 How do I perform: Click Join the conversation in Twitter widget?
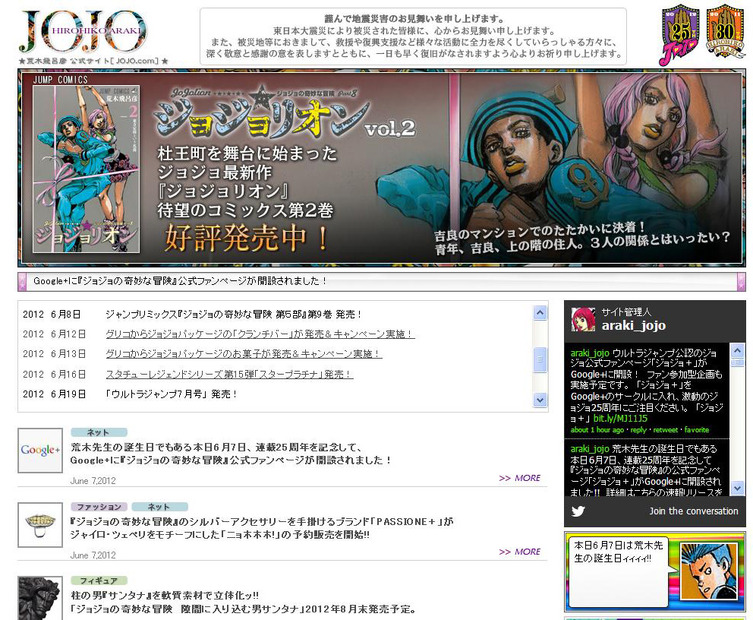(x=693, y=511)
